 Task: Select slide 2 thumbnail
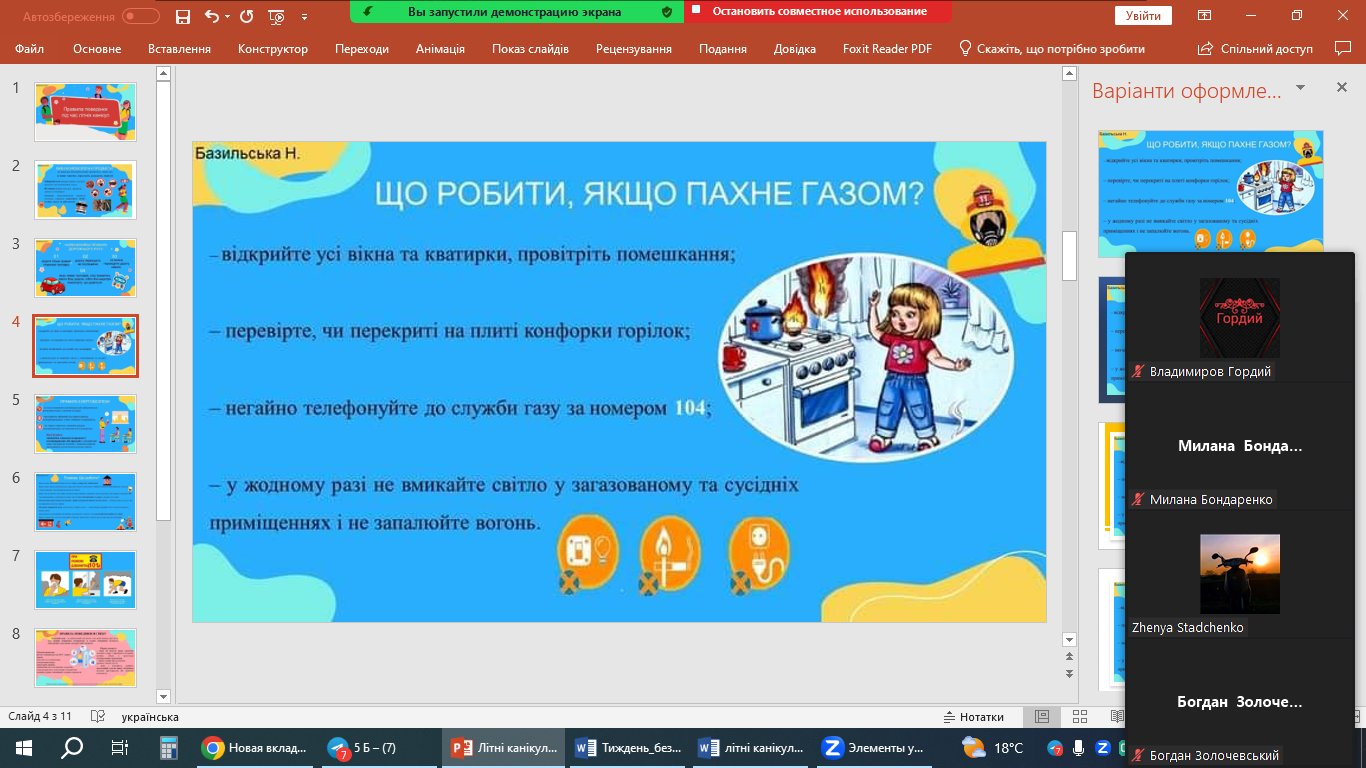[85, 190]
